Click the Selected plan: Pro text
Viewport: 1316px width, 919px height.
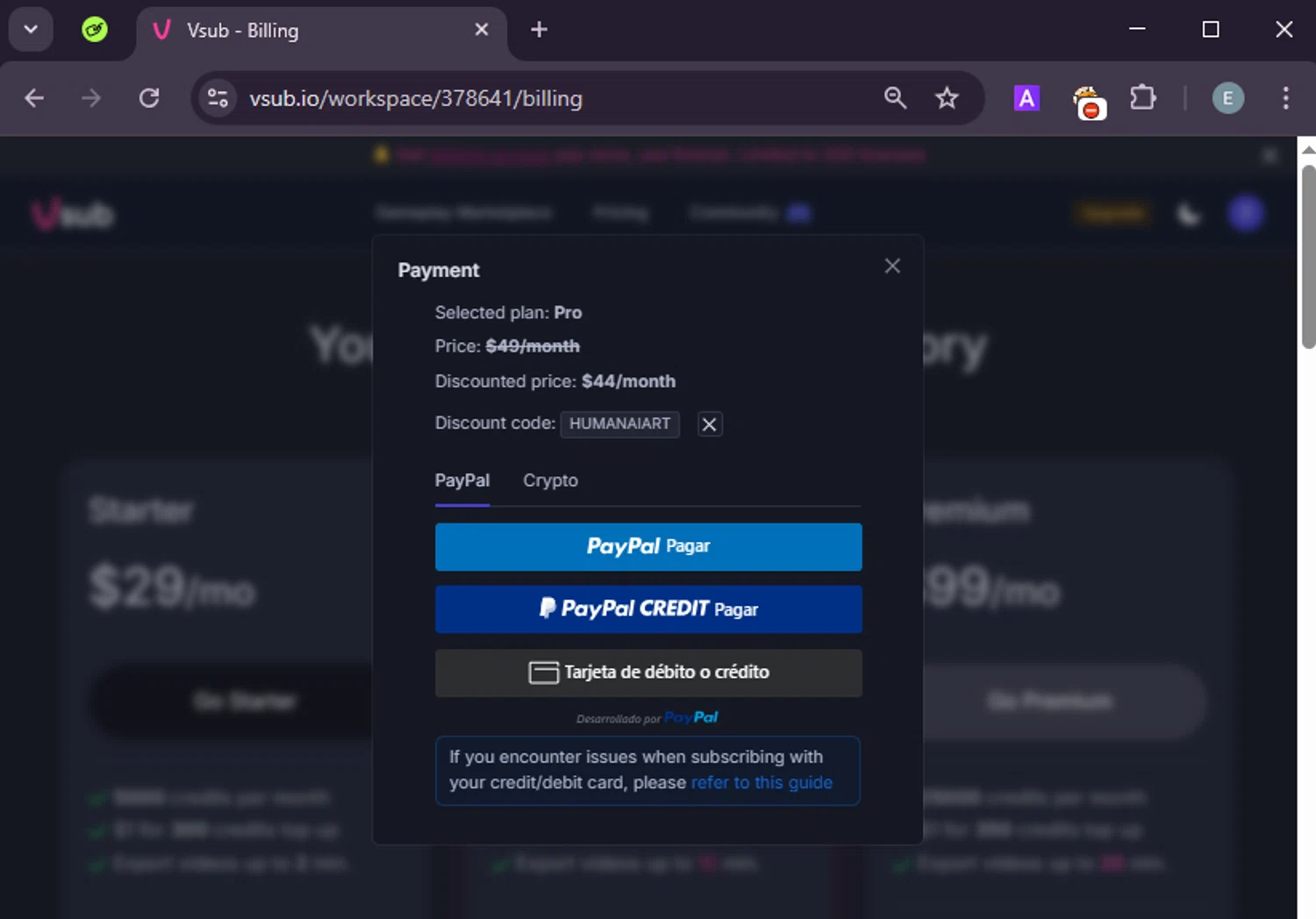(x=508, y=313)
